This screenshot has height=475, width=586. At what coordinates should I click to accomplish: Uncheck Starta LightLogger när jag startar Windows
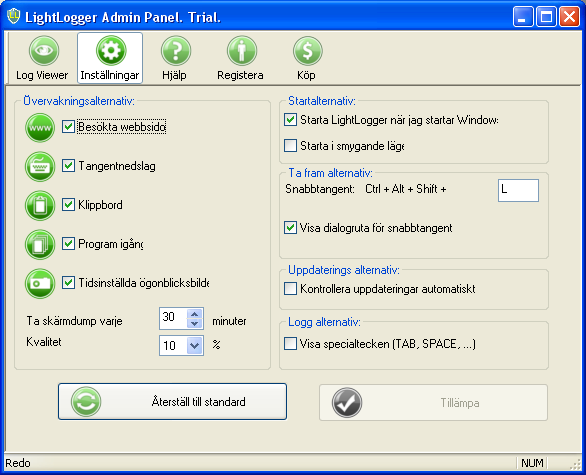[290, 120]
